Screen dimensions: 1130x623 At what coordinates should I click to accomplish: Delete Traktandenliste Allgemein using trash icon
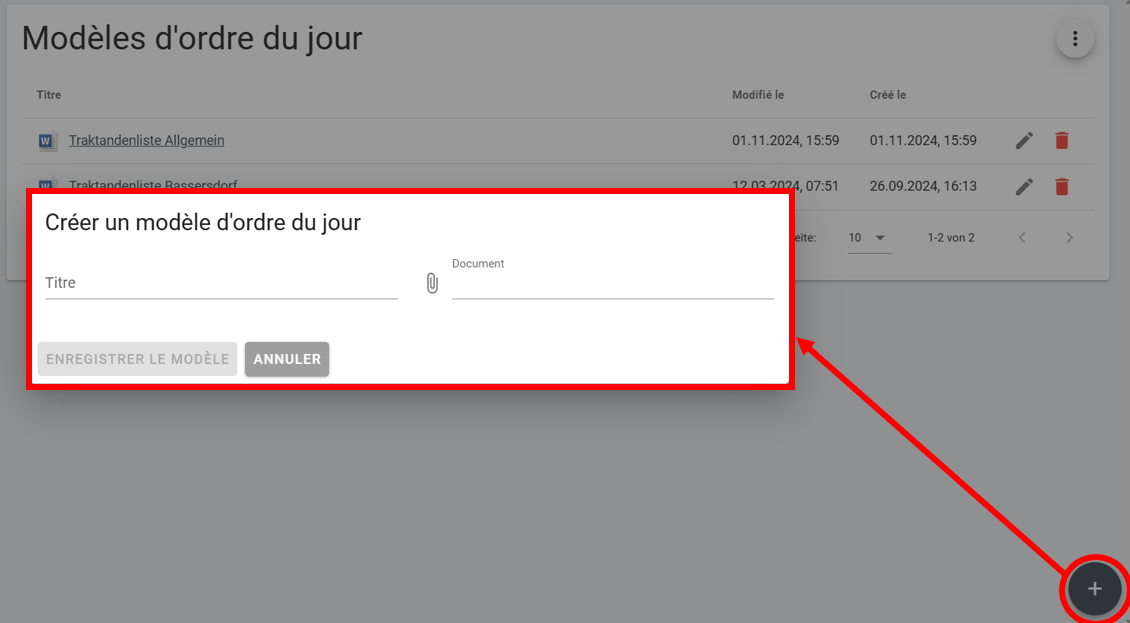(x=1062, y=141)
